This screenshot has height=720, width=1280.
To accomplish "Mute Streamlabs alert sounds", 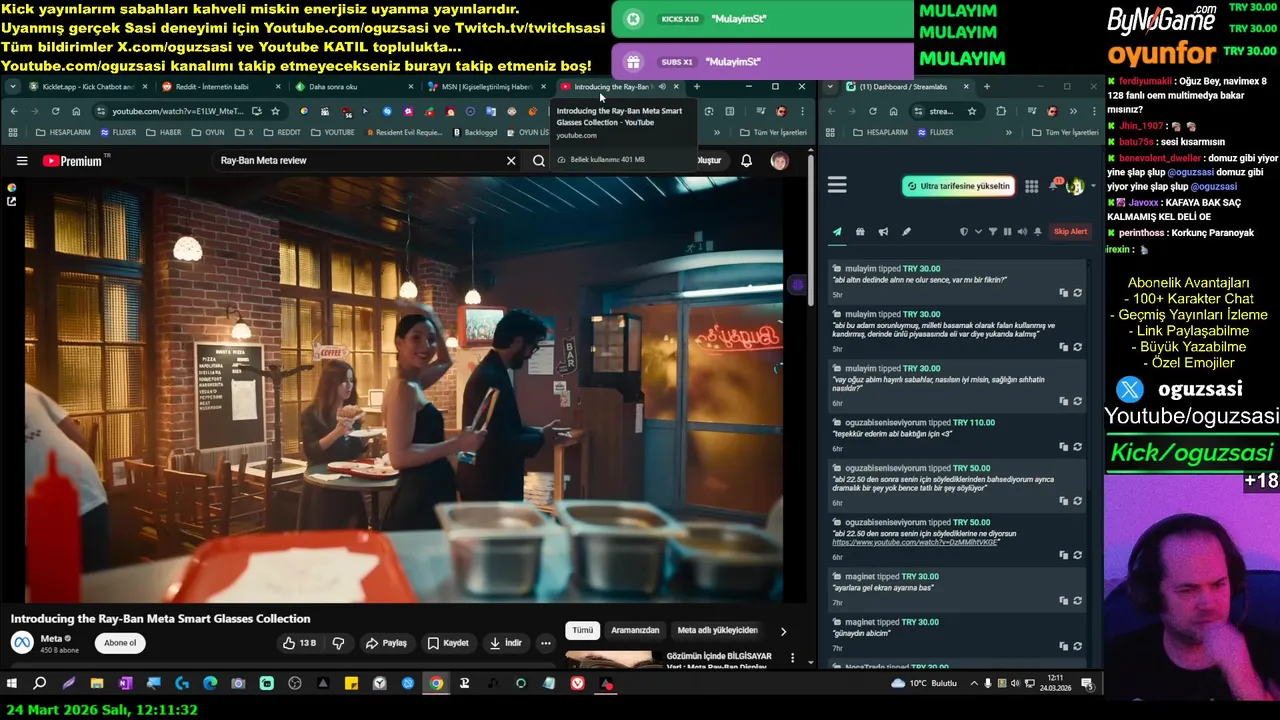I will [1022, 232].
